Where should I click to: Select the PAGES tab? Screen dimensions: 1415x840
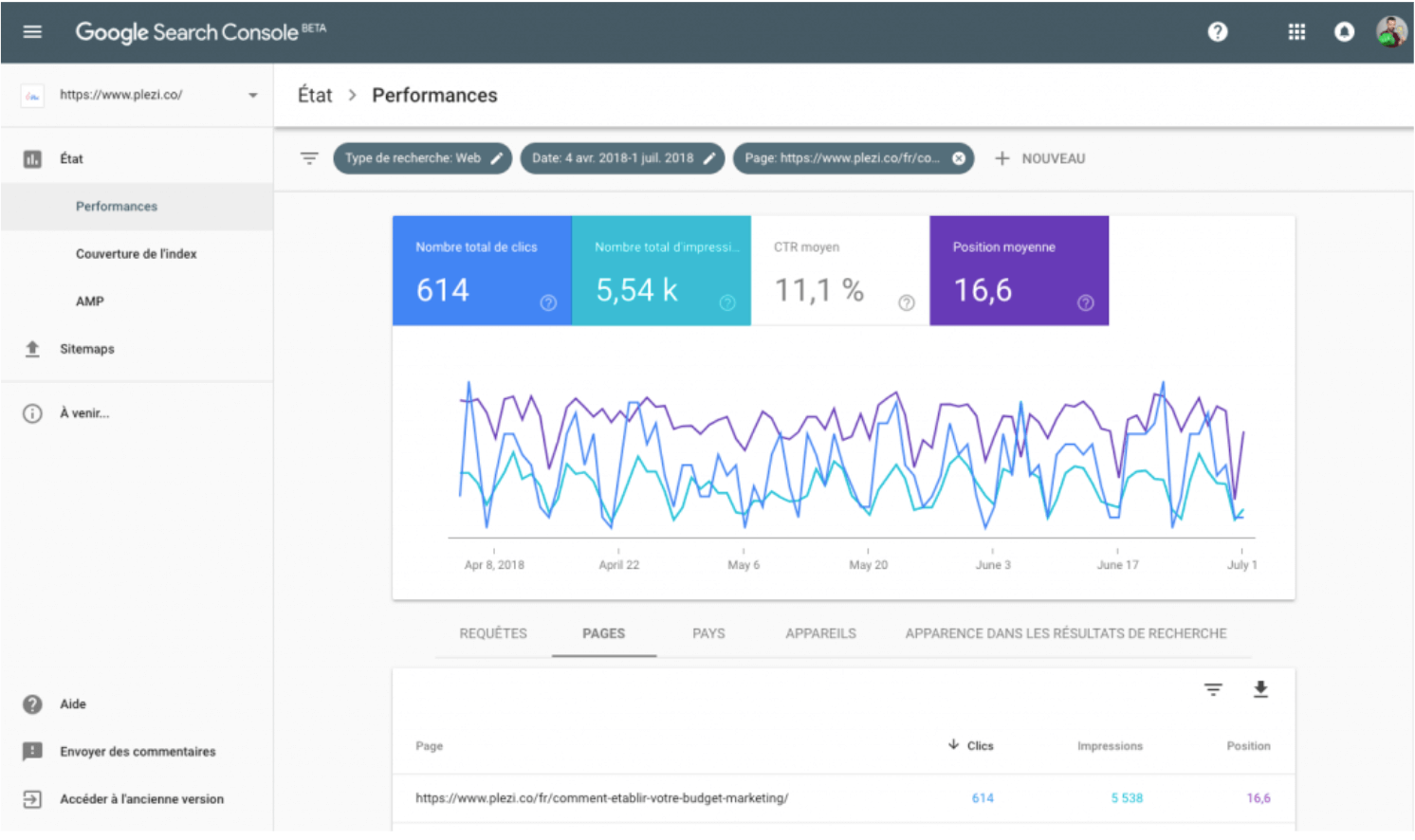[x=604, y=633]
